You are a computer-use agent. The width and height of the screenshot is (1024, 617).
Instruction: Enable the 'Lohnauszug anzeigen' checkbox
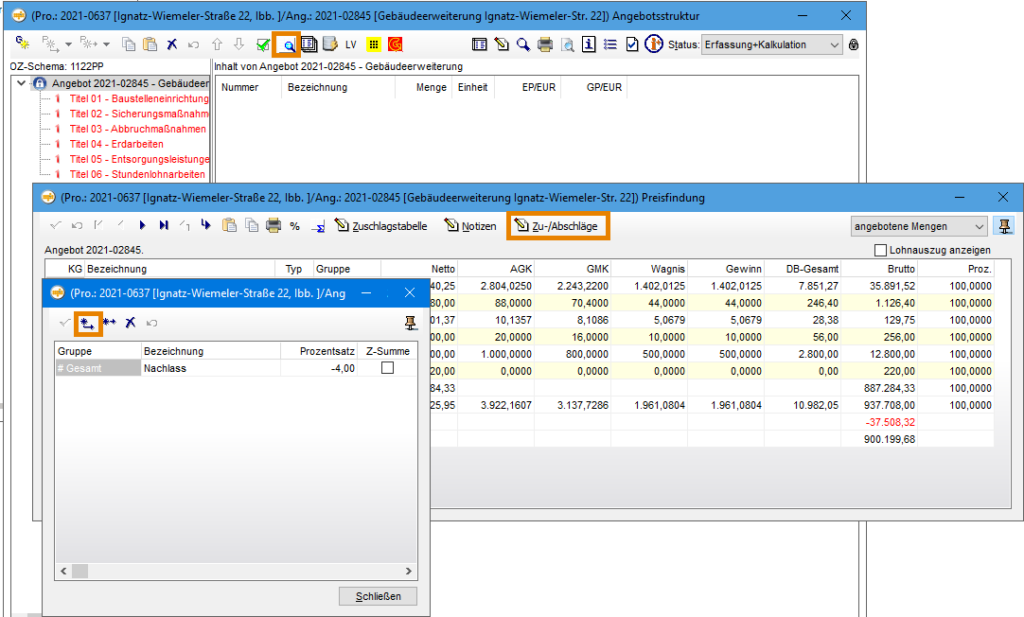point(880,250)
